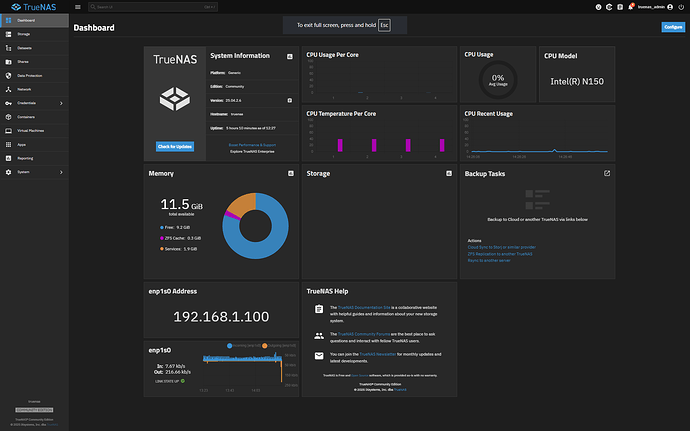Click the TrueNAS Community Forums link
690x431 pixels.
pos(363,334)
